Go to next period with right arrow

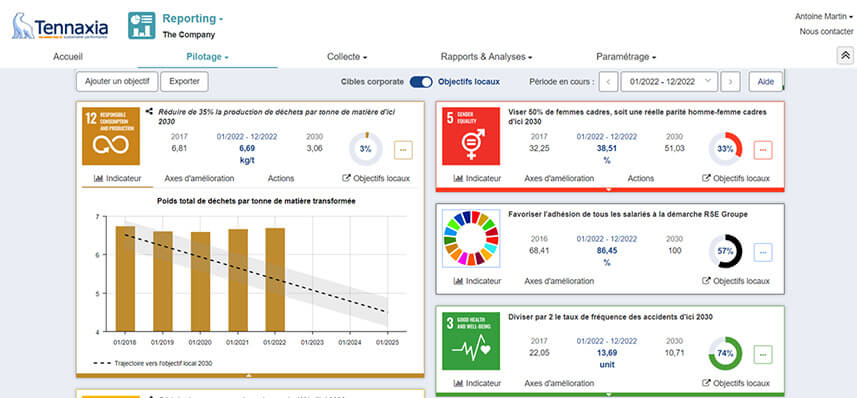click(730, 82)
